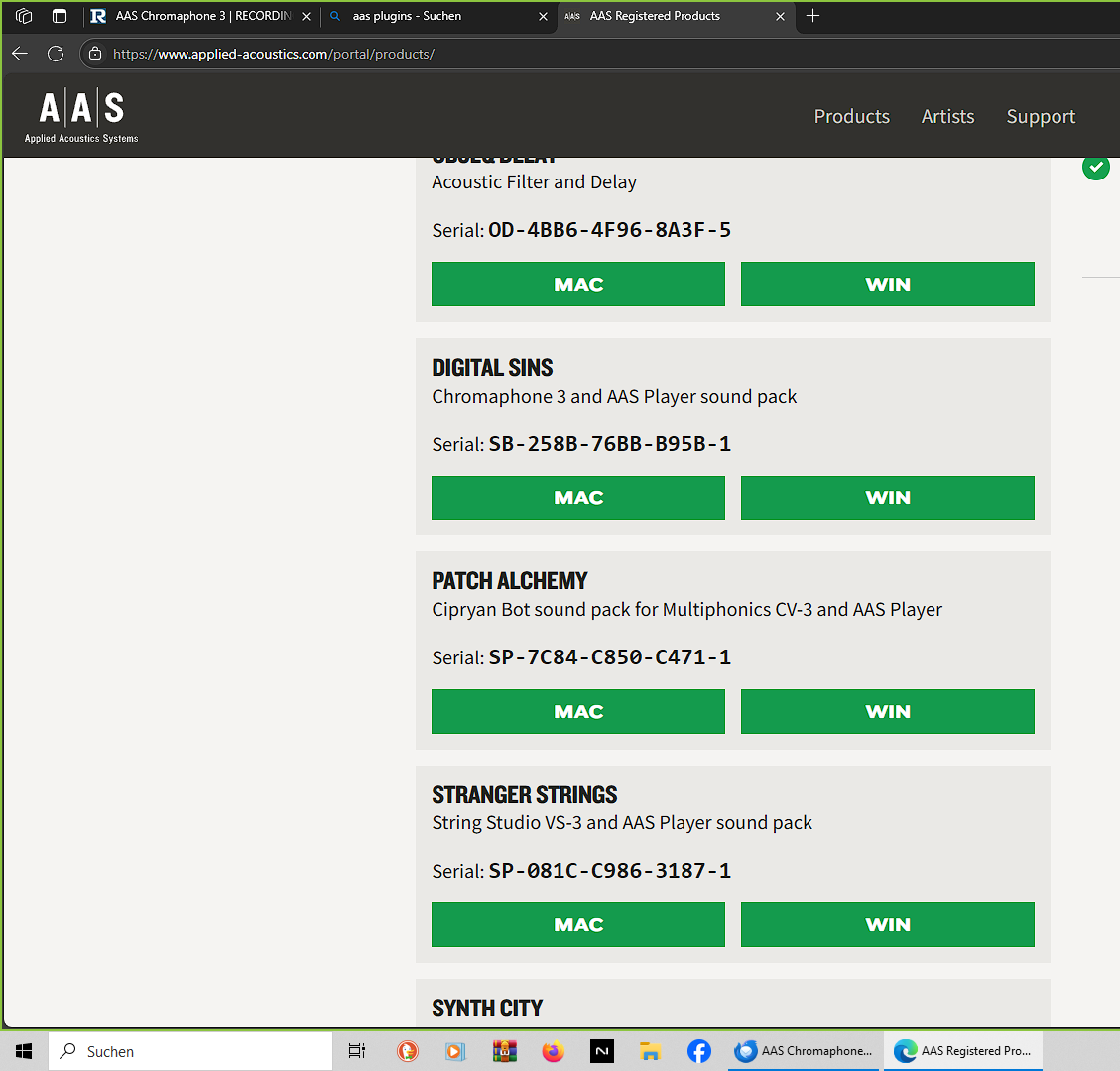The image size is (1120, 1071).
Task: Click the PATCH ALCHEMY heading
Action: point(509,581)
